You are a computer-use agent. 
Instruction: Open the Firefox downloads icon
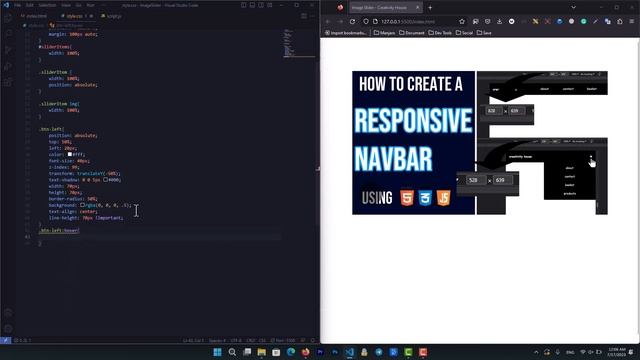tap(499, 21)
